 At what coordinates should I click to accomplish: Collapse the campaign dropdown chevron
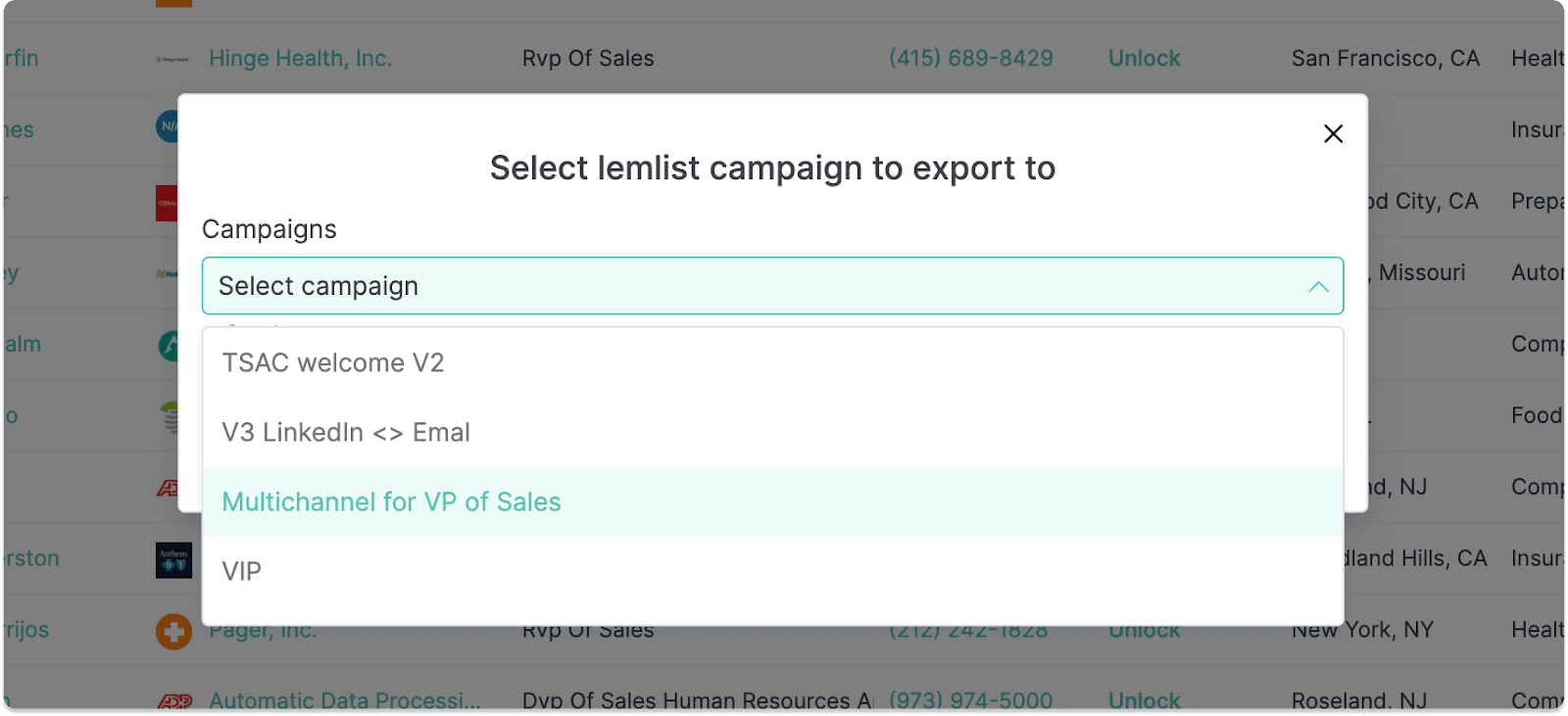coord(1318,287)
